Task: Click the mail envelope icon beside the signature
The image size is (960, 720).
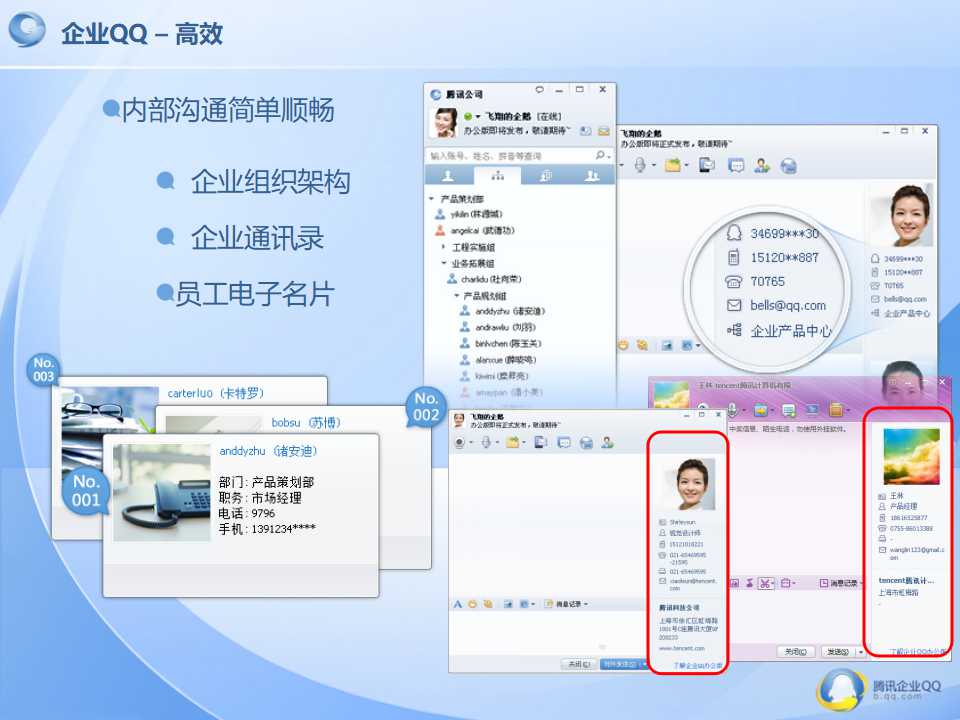Action: click(603, 131)
